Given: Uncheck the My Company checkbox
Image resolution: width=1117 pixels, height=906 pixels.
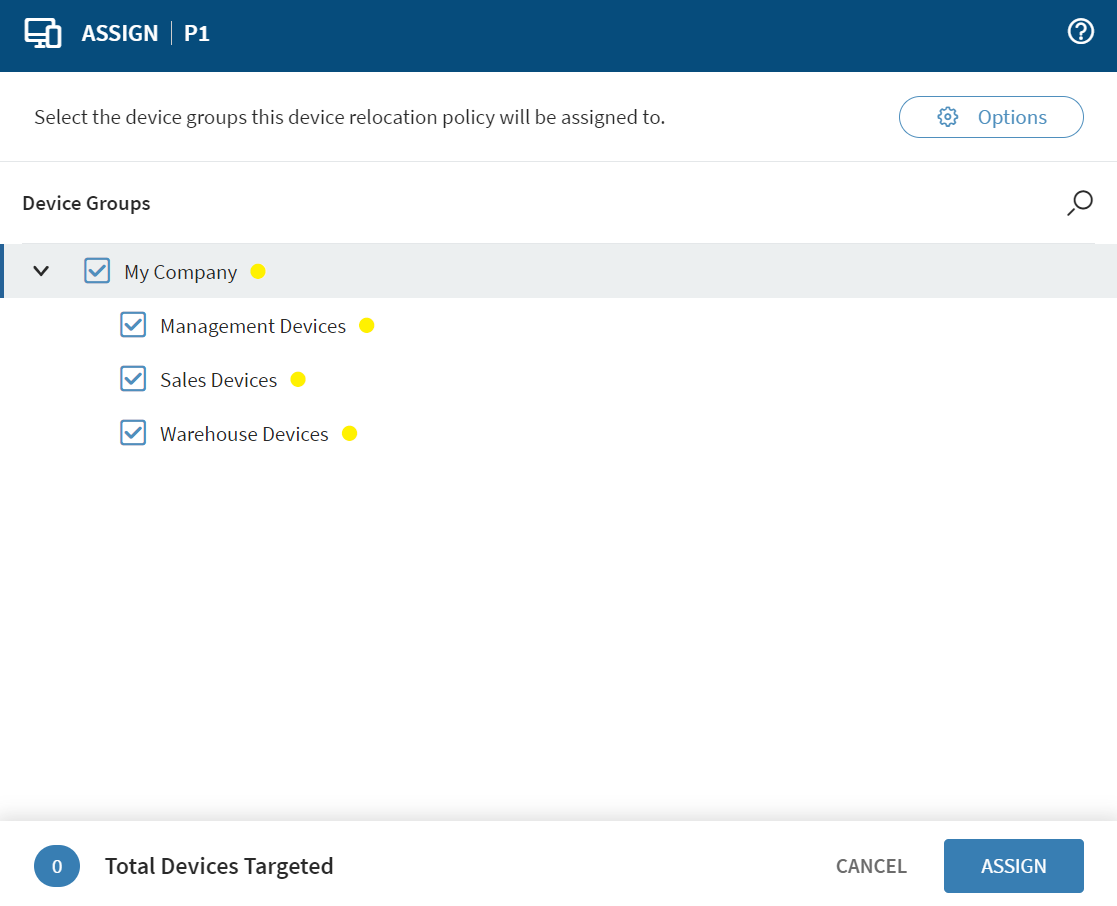Looking at the screenshot, I should tap(97, 271).
